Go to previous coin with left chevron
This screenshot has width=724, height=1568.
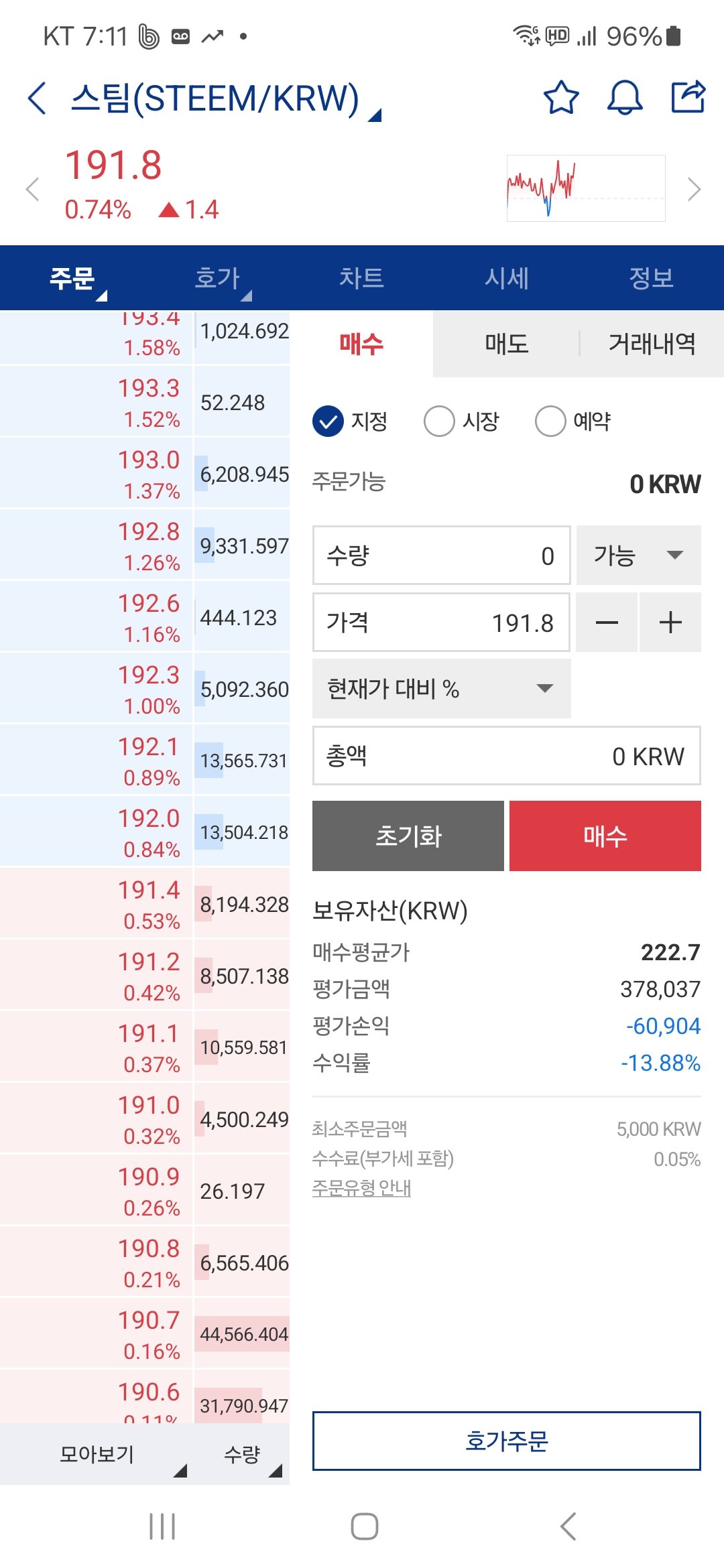[x=32, y=189]
